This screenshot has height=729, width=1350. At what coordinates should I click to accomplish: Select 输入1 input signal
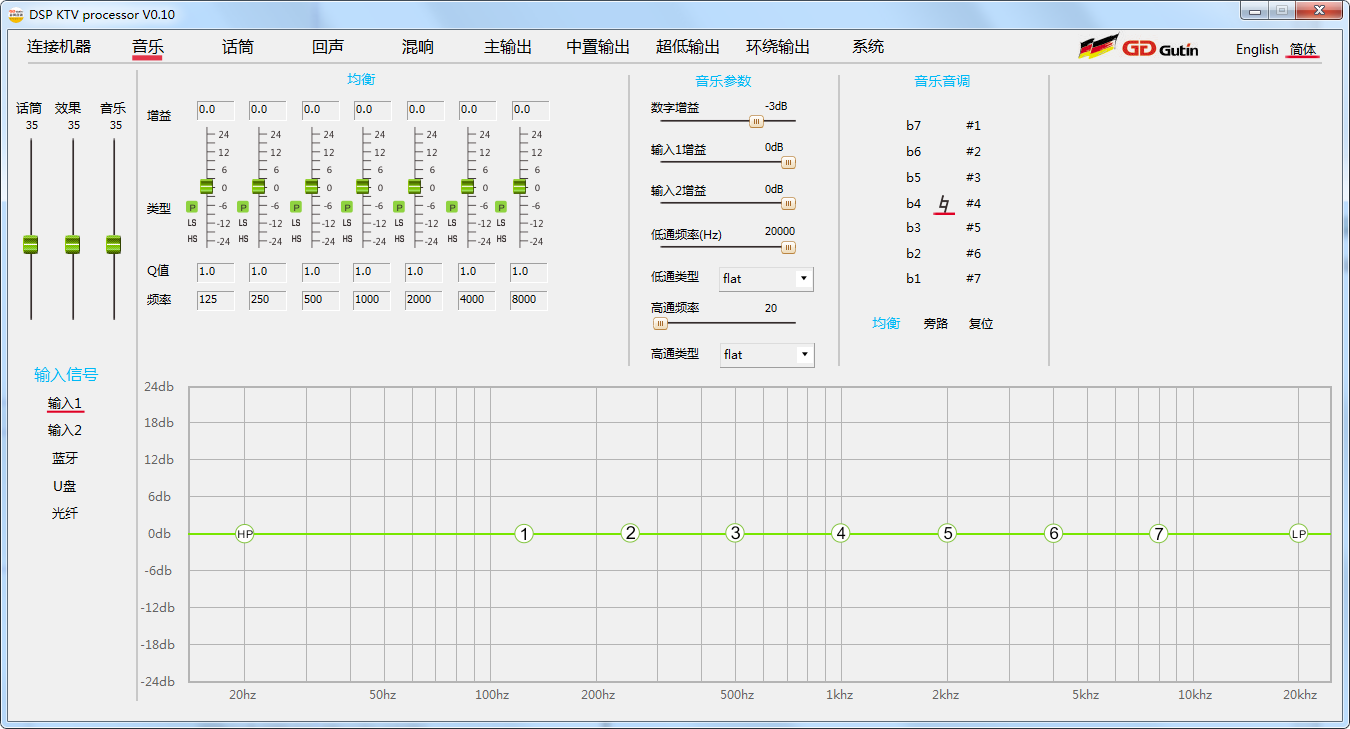tap(65, 403)
